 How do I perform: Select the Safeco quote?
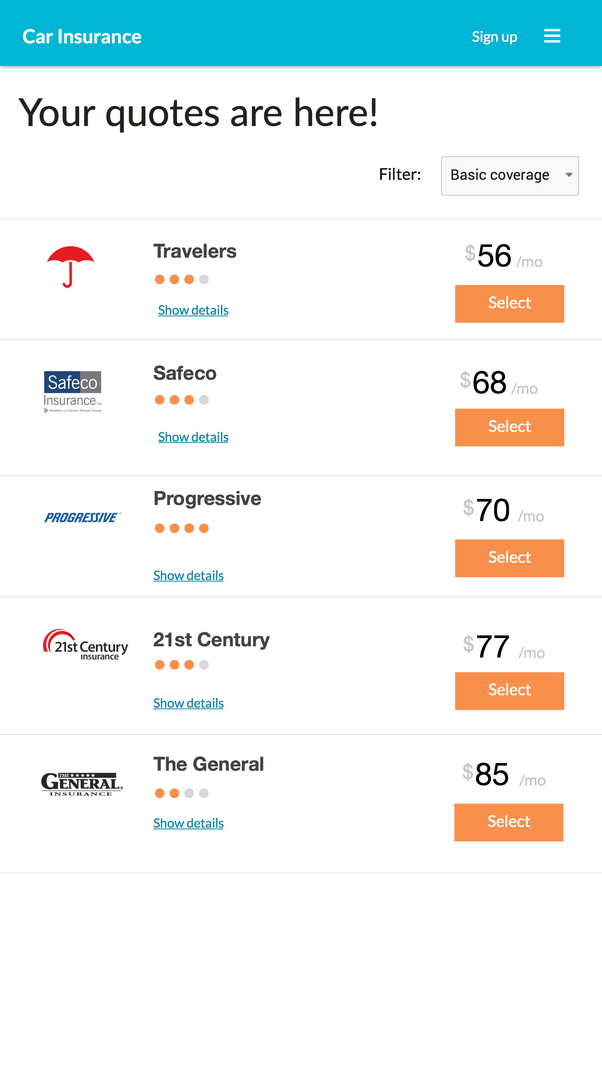click(x=509, y=427)
